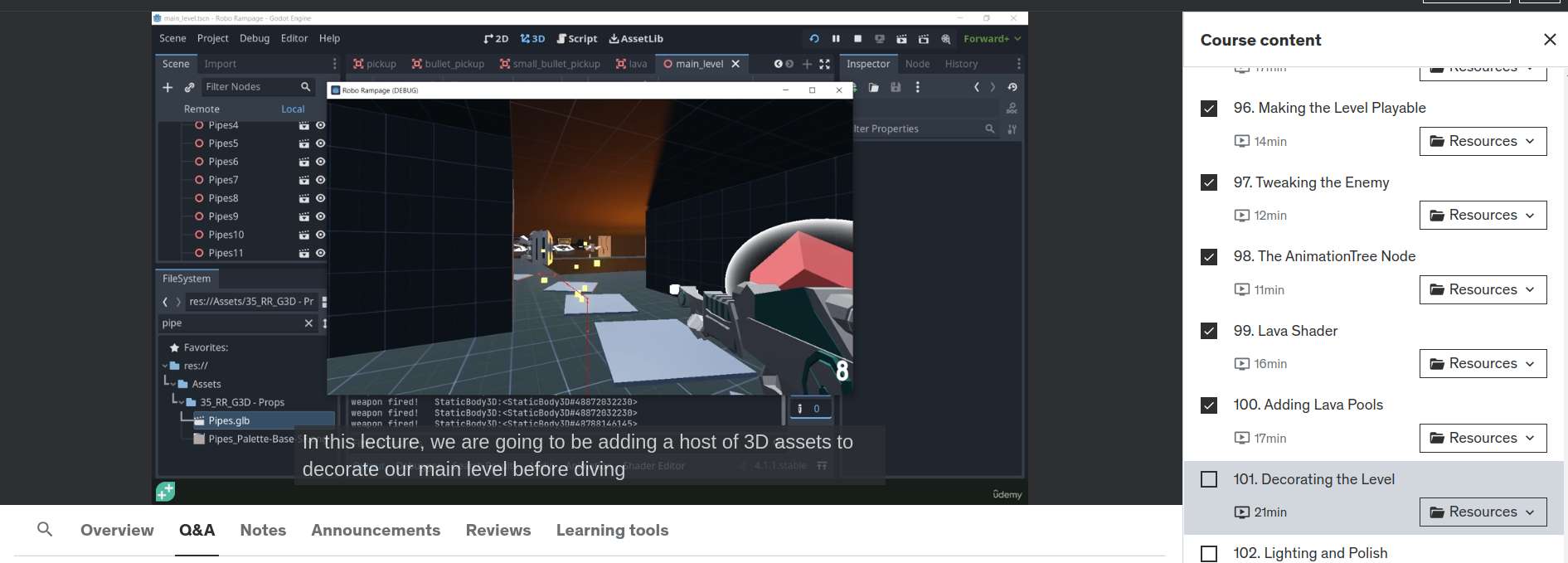
Task: Open Resources dropdown for lecture 96
Action: coord(1483,141)
